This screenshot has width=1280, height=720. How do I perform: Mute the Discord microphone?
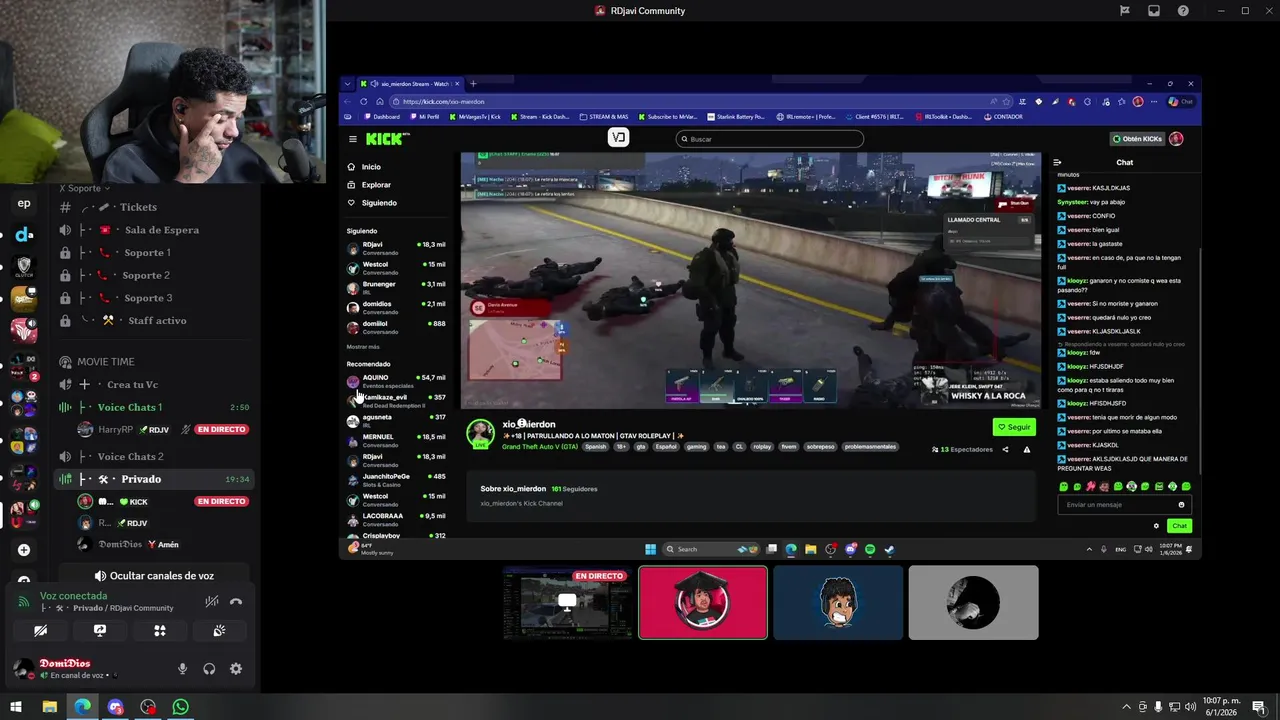coord(182,669)
